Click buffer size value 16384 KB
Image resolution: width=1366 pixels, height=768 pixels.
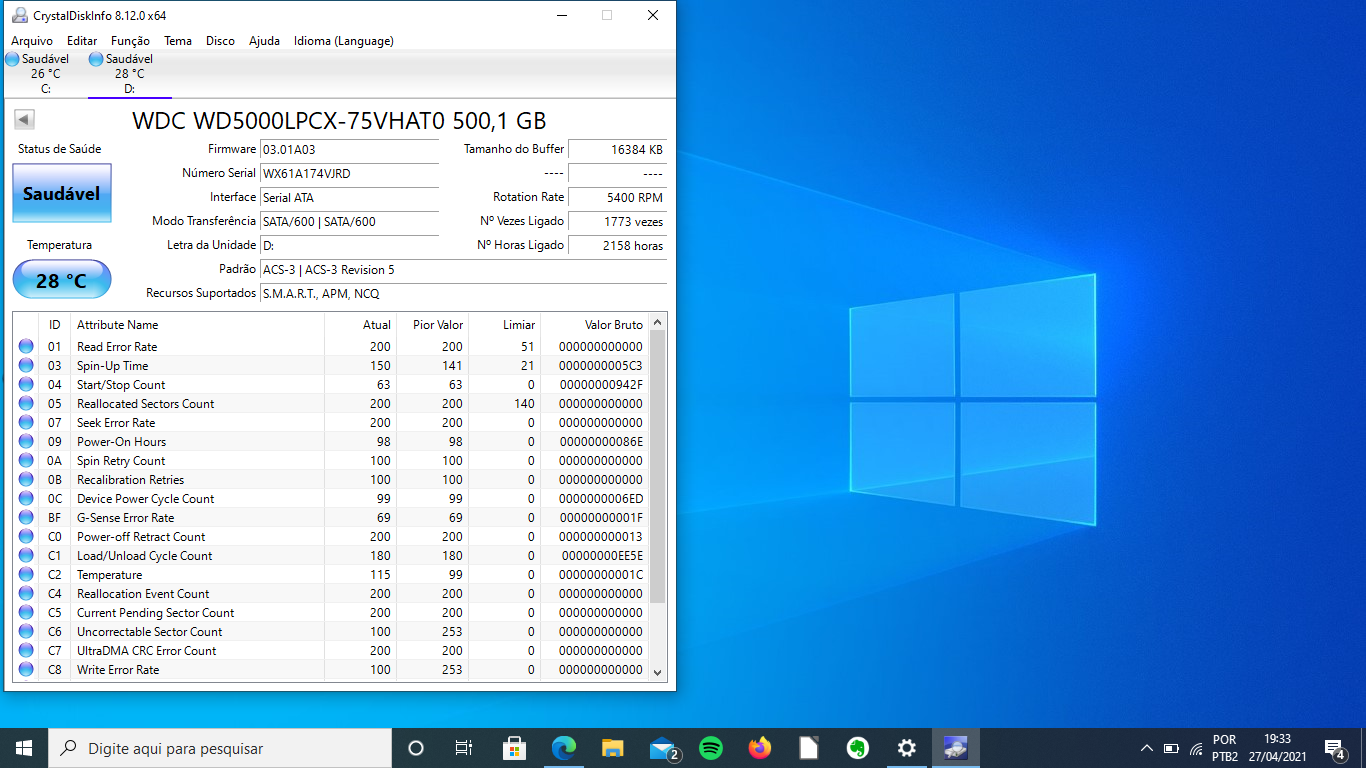coord(617,149)
